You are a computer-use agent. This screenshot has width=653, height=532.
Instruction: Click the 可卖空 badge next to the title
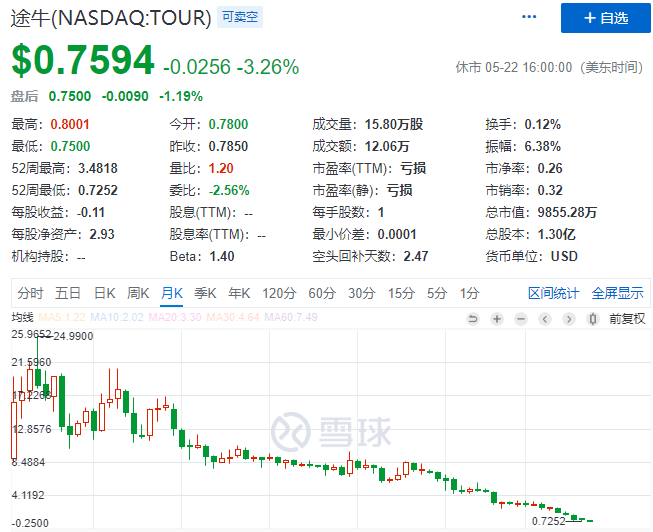[x=239, y=18]
